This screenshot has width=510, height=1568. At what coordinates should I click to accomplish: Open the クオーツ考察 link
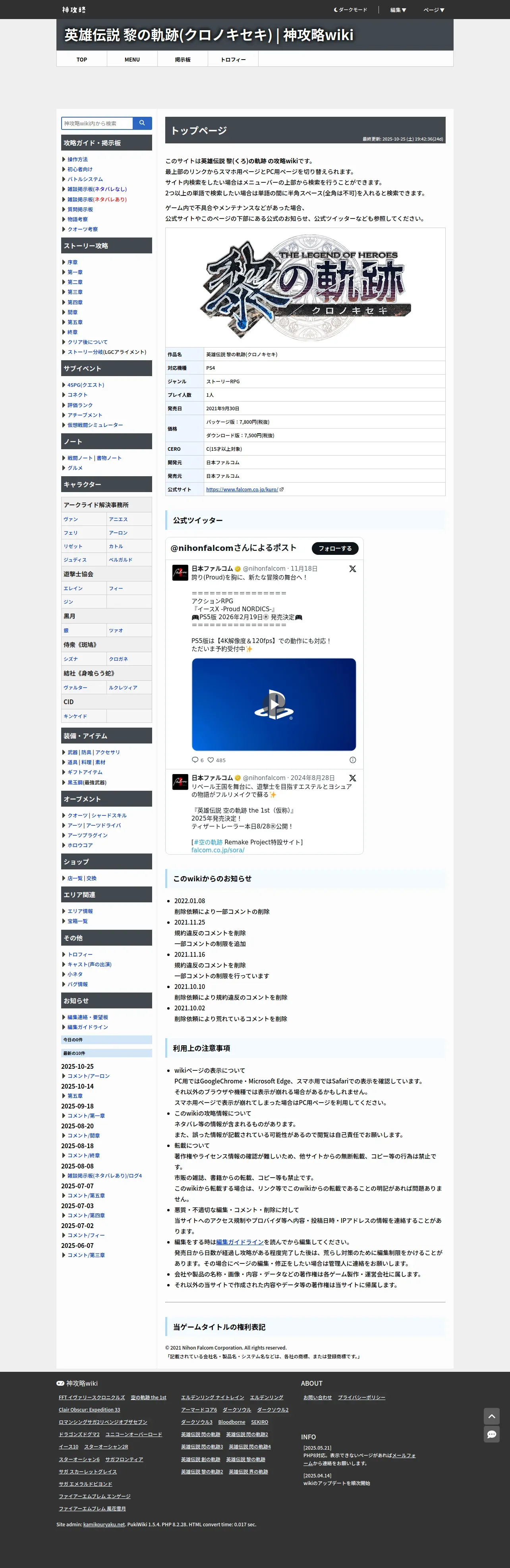(82, 230)
